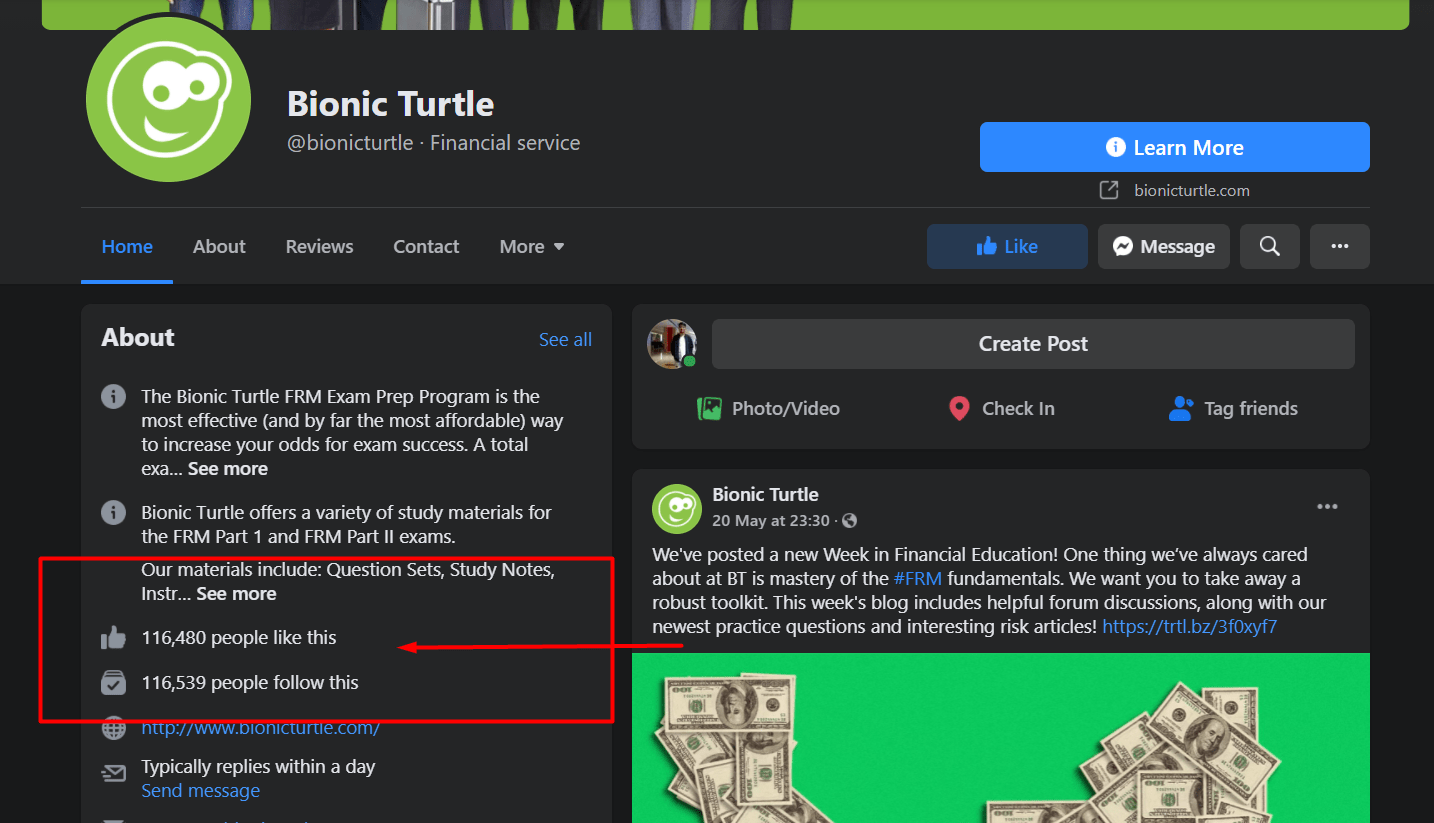Click the info icon beside first About description
The image size is (1434, 823).
click(x=114, y=397)
